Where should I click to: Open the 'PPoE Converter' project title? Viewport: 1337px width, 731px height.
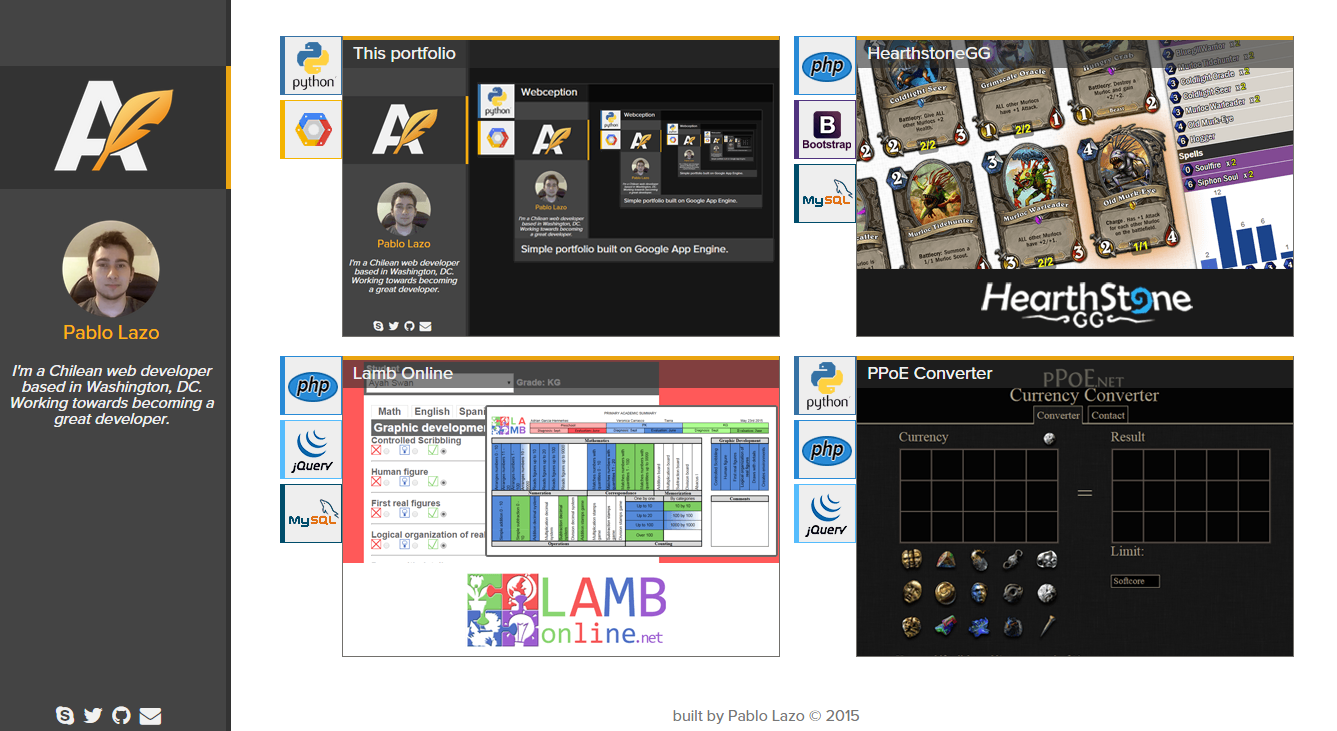tap(930, 374)
